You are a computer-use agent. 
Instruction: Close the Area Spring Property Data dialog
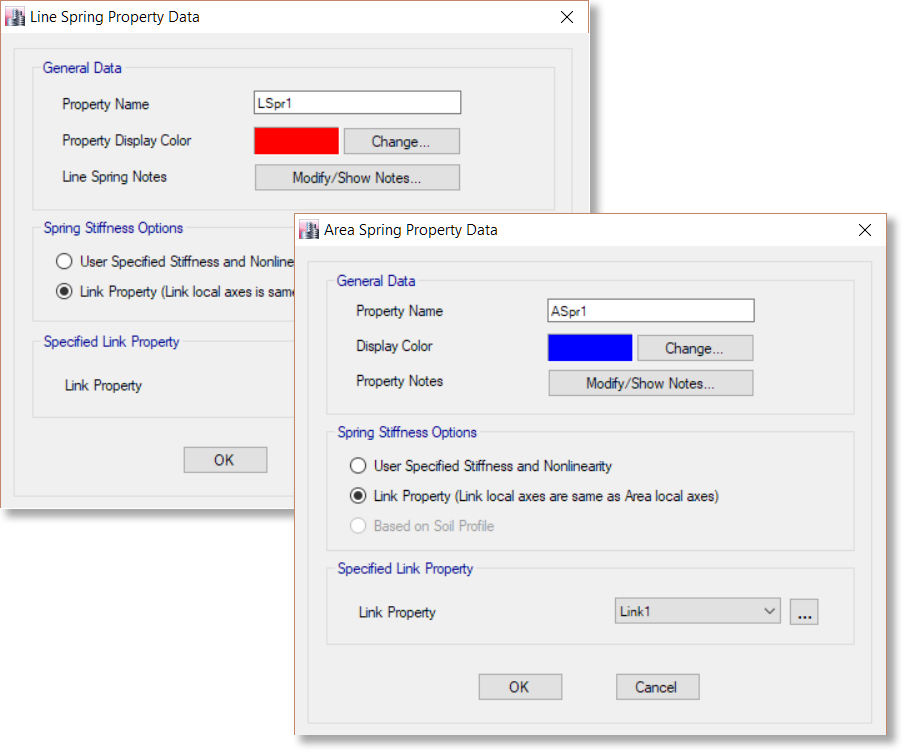[x=865, y=230]
